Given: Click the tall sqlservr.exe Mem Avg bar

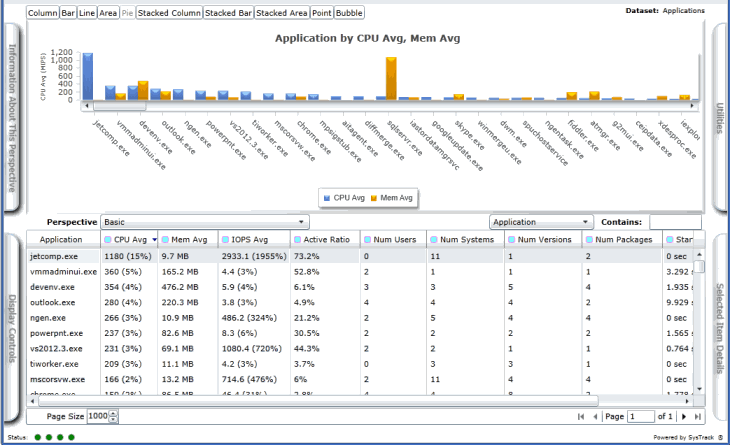Looking at the screenshot, I should [391, 79].
